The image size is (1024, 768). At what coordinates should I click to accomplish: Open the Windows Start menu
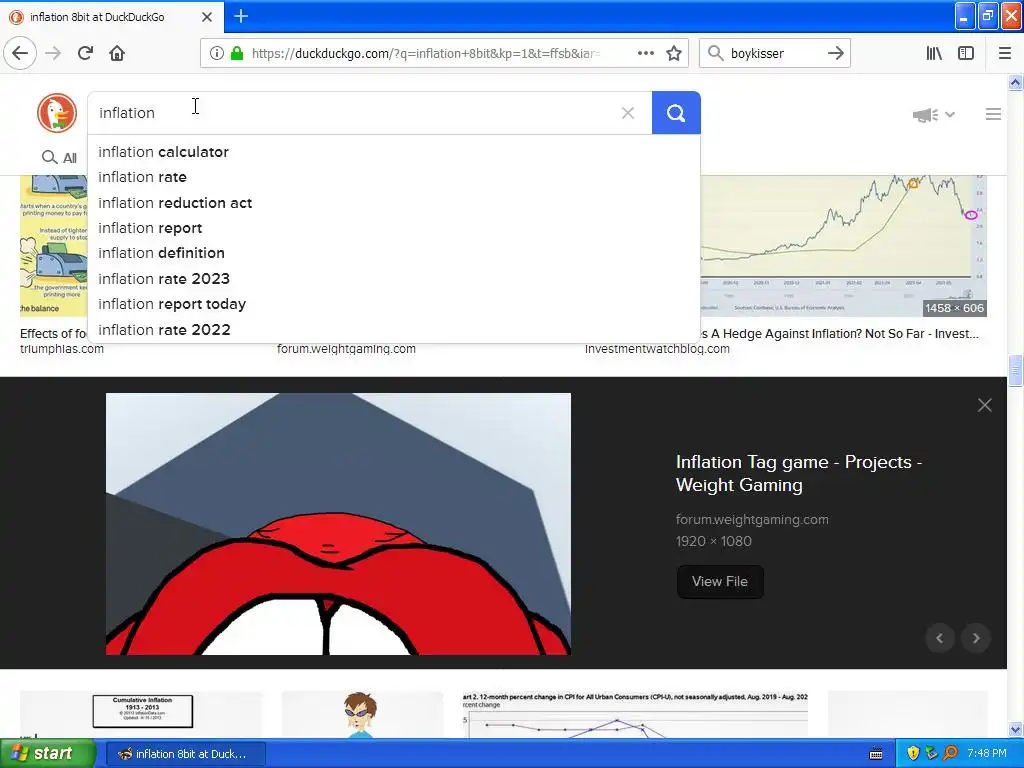47,753
